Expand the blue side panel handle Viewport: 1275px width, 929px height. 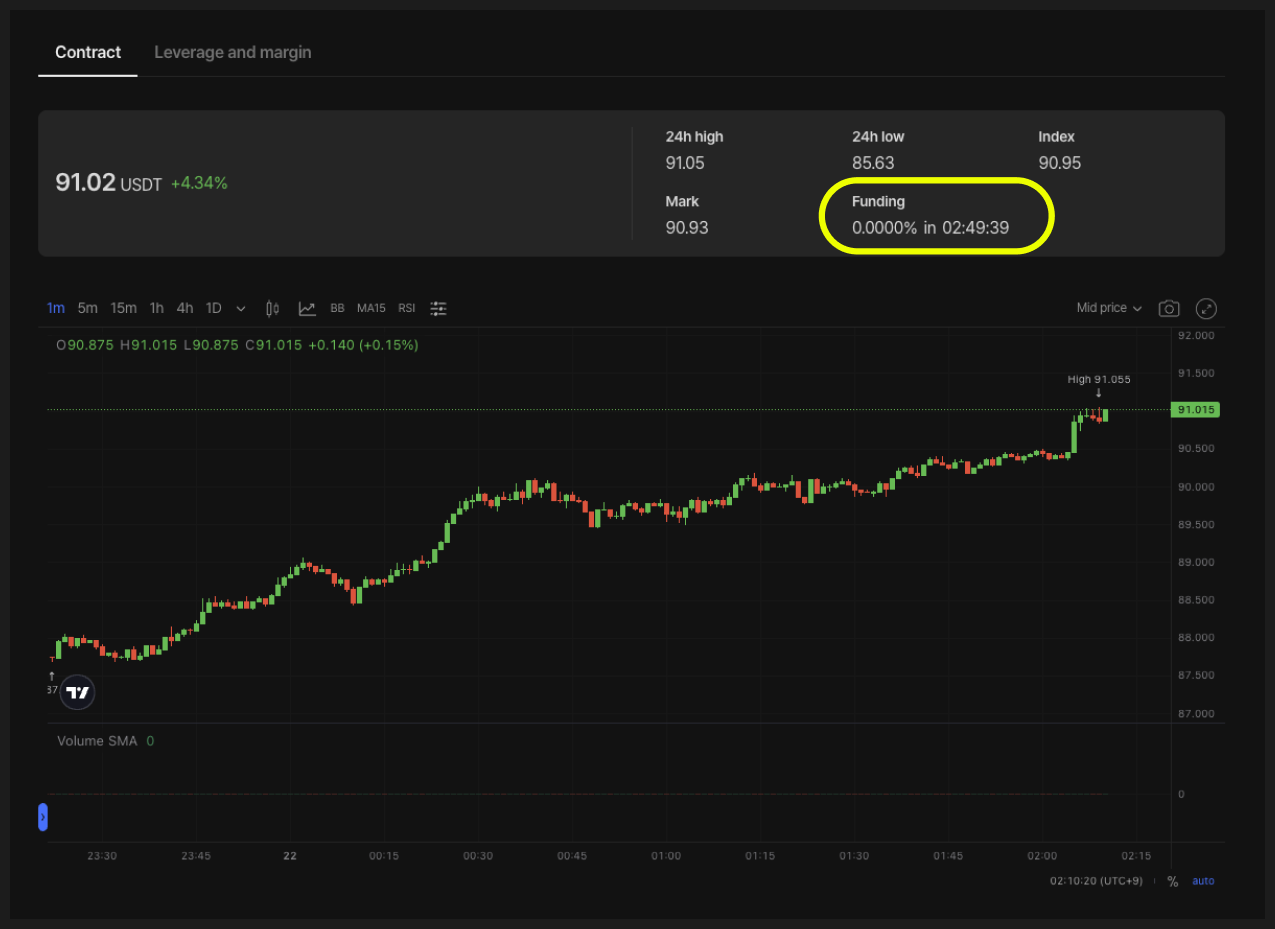(x=43, y=817)
